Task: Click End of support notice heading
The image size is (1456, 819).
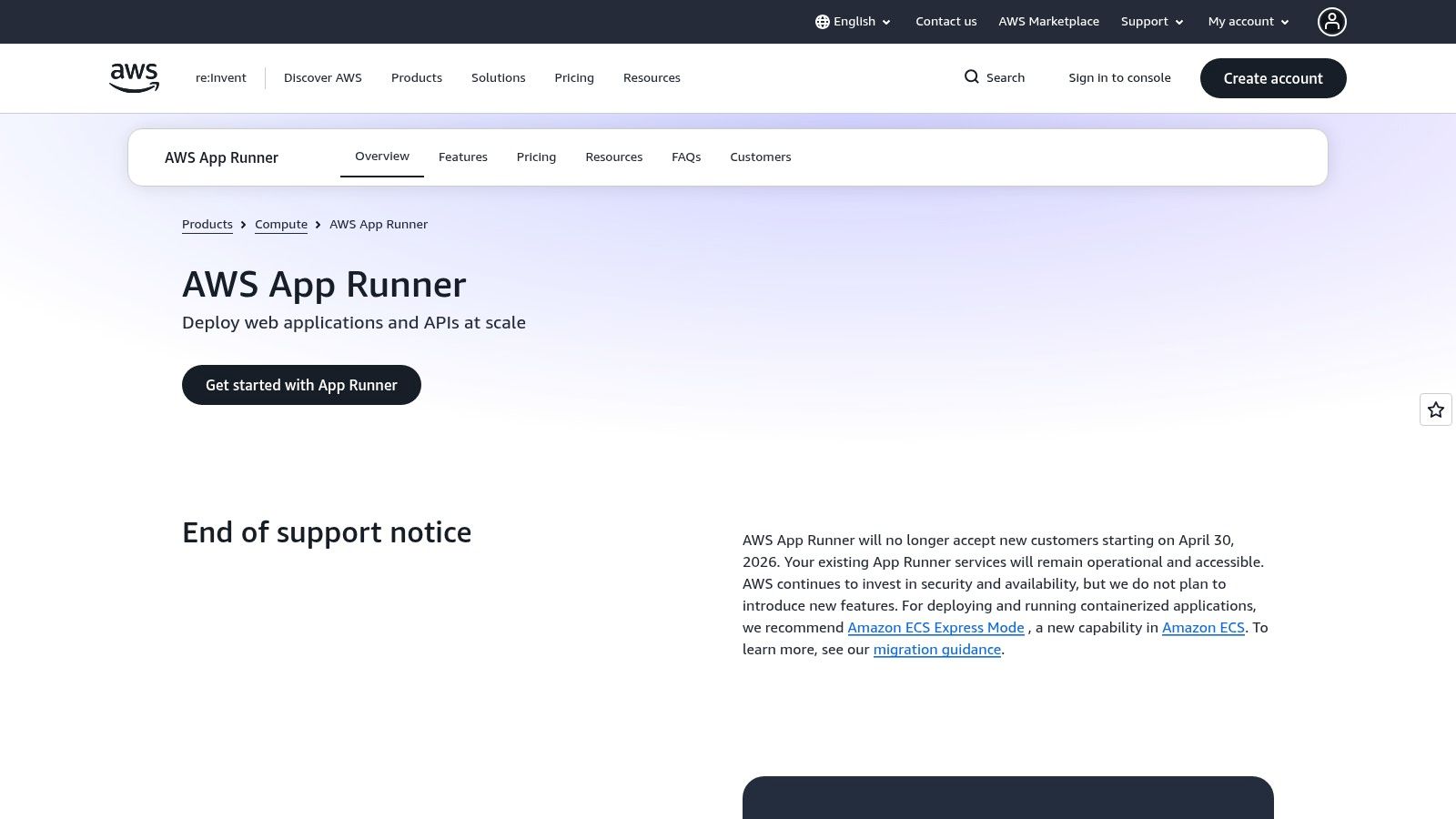Action: (327, 532)
